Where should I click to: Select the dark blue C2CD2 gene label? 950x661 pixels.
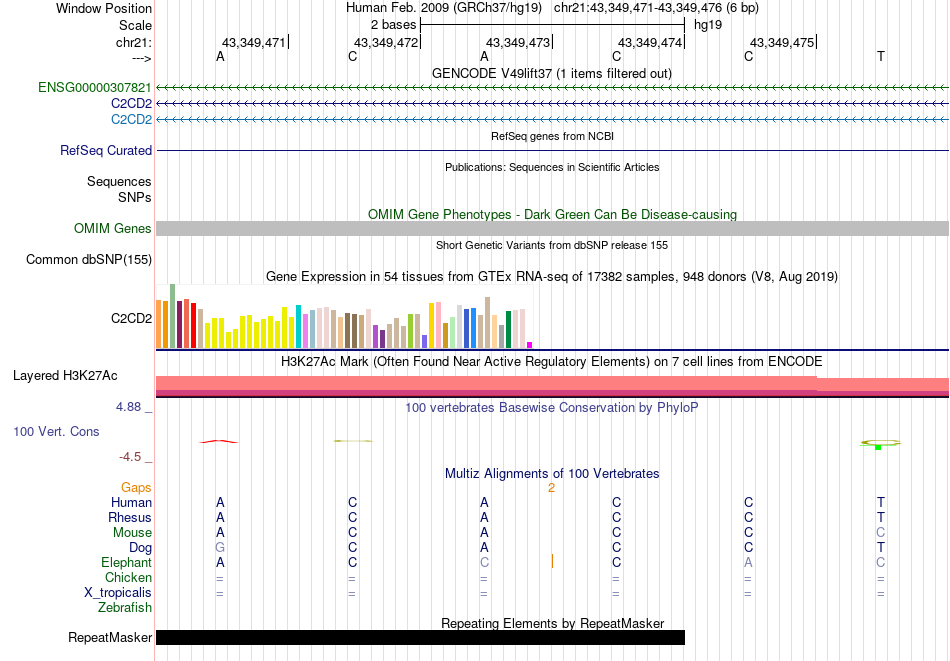point(131,104)
